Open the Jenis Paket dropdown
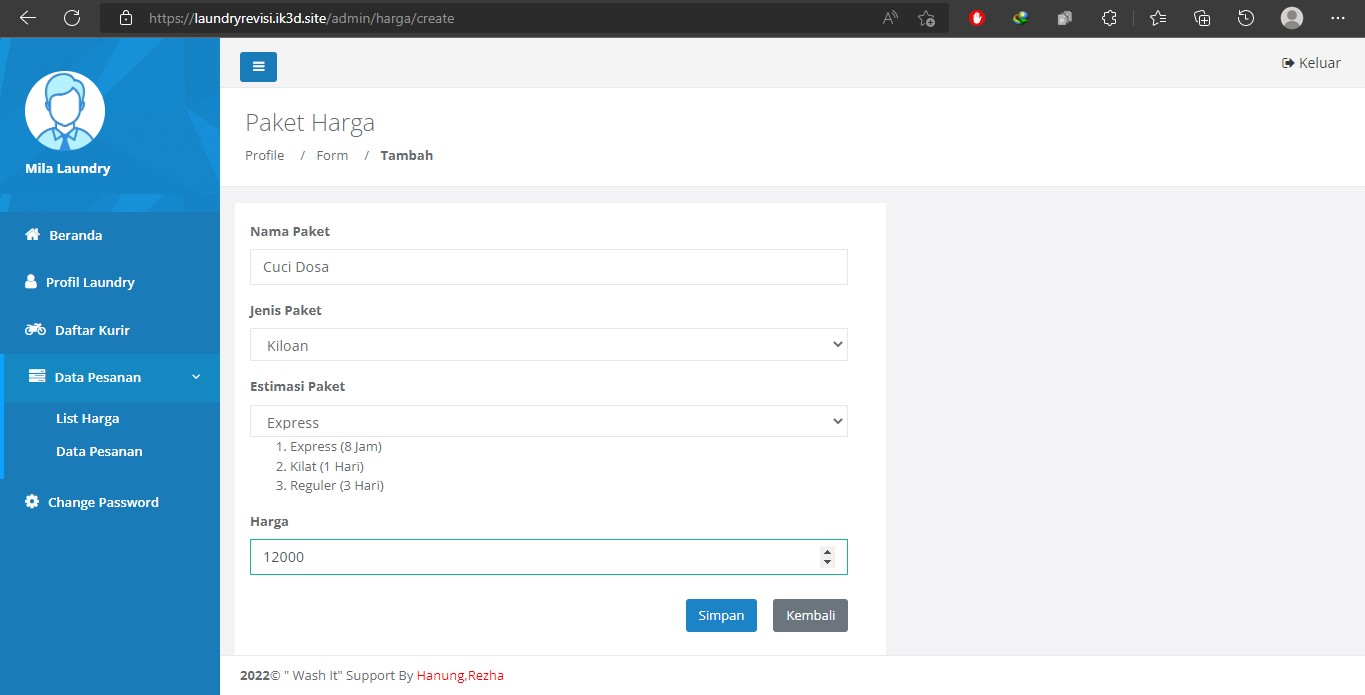 (548, 345)
